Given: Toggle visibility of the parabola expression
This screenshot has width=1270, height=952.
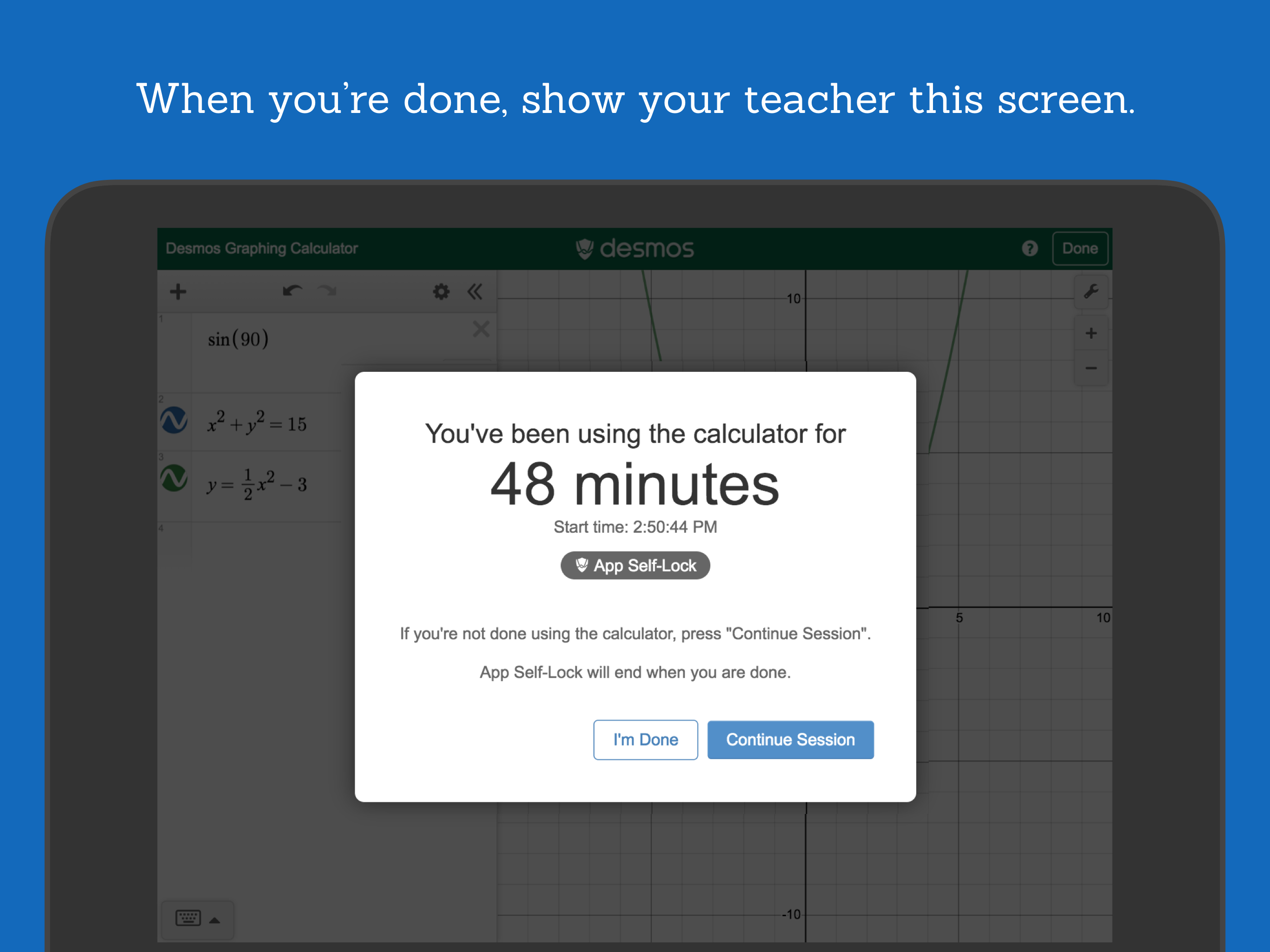Looking at the screenshot, I should 174,478.
